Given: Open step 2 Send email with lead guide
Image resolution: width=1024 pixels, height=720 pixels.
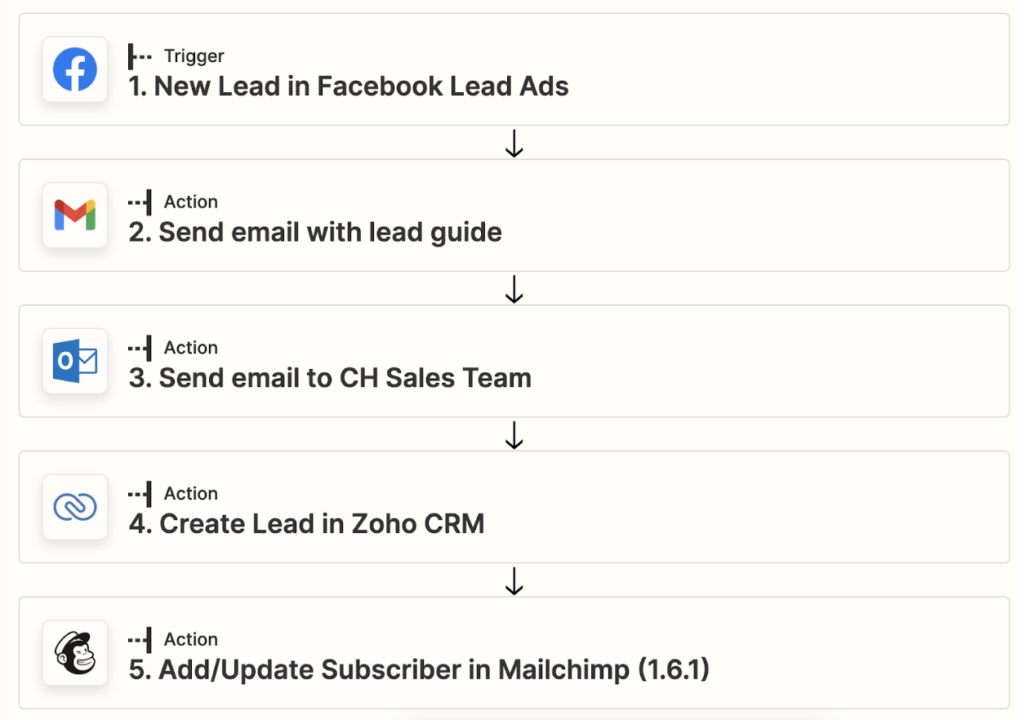Looking at the screenshot, I should [514, 215].
